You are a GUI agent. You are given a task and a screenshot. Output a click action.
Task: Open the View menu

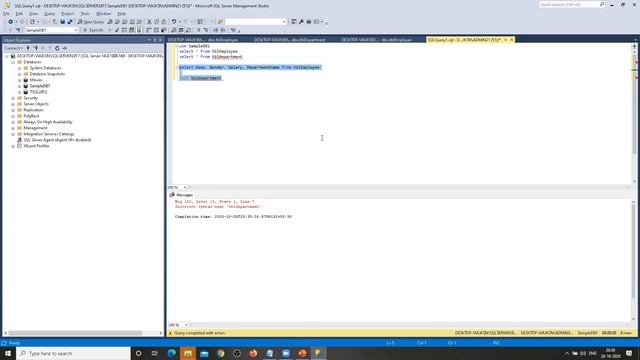[33, 13]
